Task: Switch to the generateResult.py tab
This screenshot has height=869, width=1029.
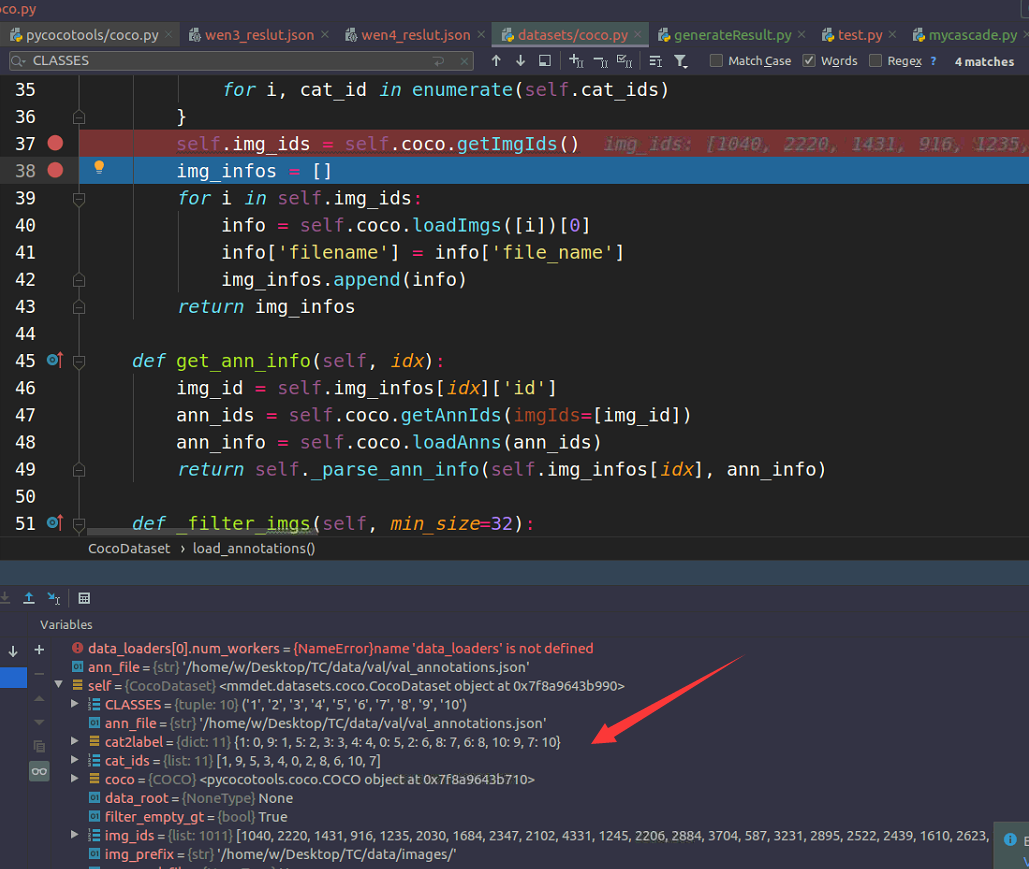Action: (x=732, y=35)
